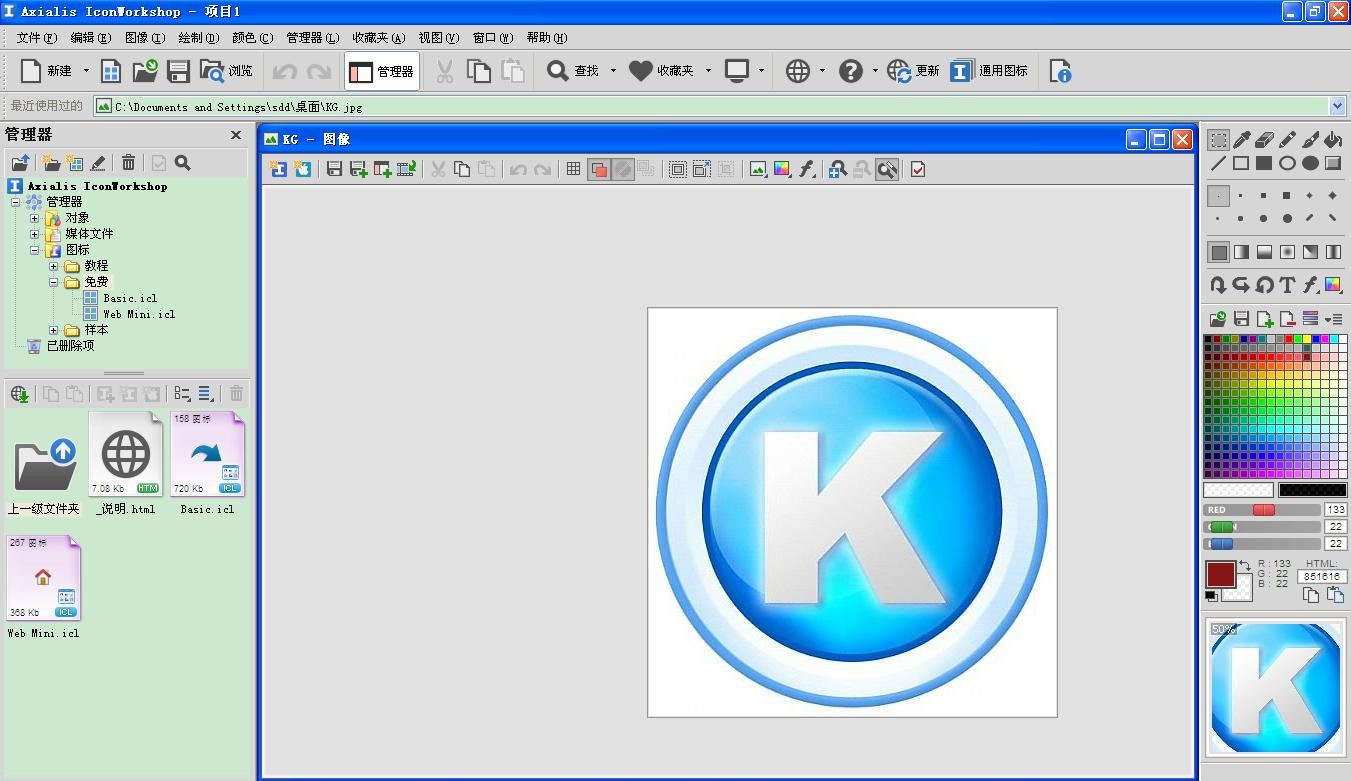Click the dark red foreground color swatch

click(x=1221, y=575)
